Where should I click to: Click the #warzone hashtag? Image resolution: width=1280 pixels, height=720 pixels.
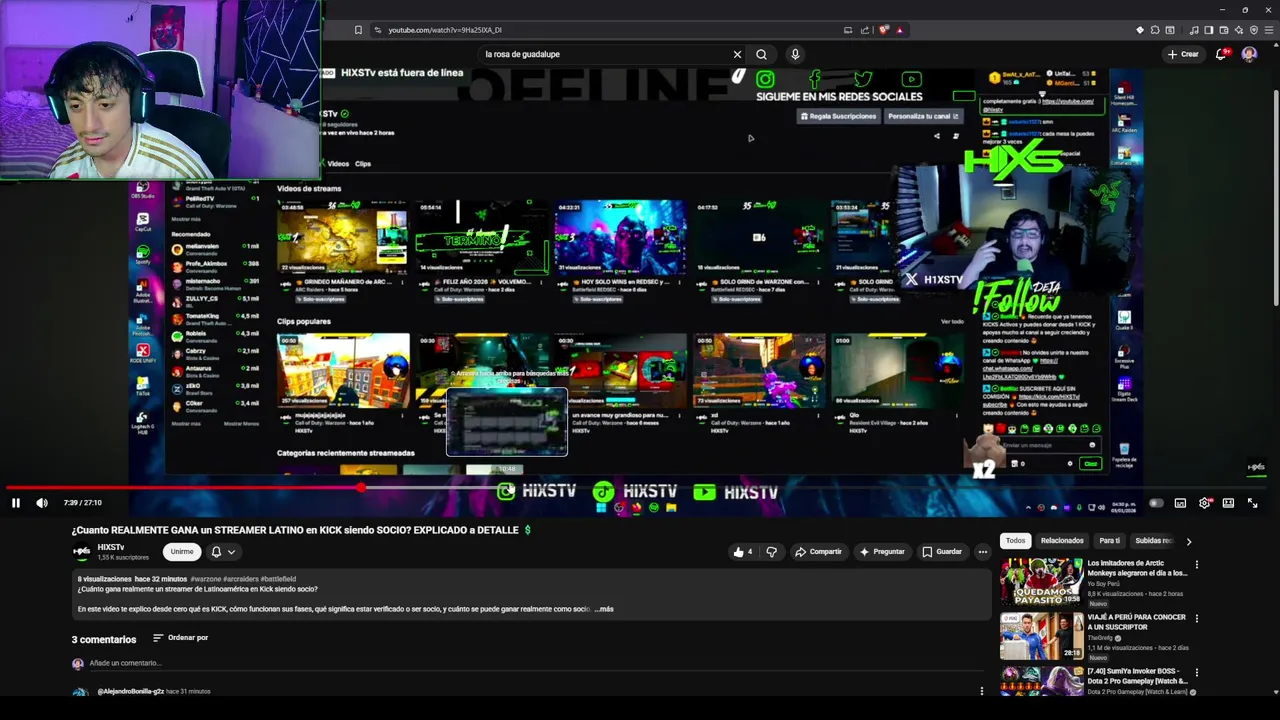(x=206, y=579)
